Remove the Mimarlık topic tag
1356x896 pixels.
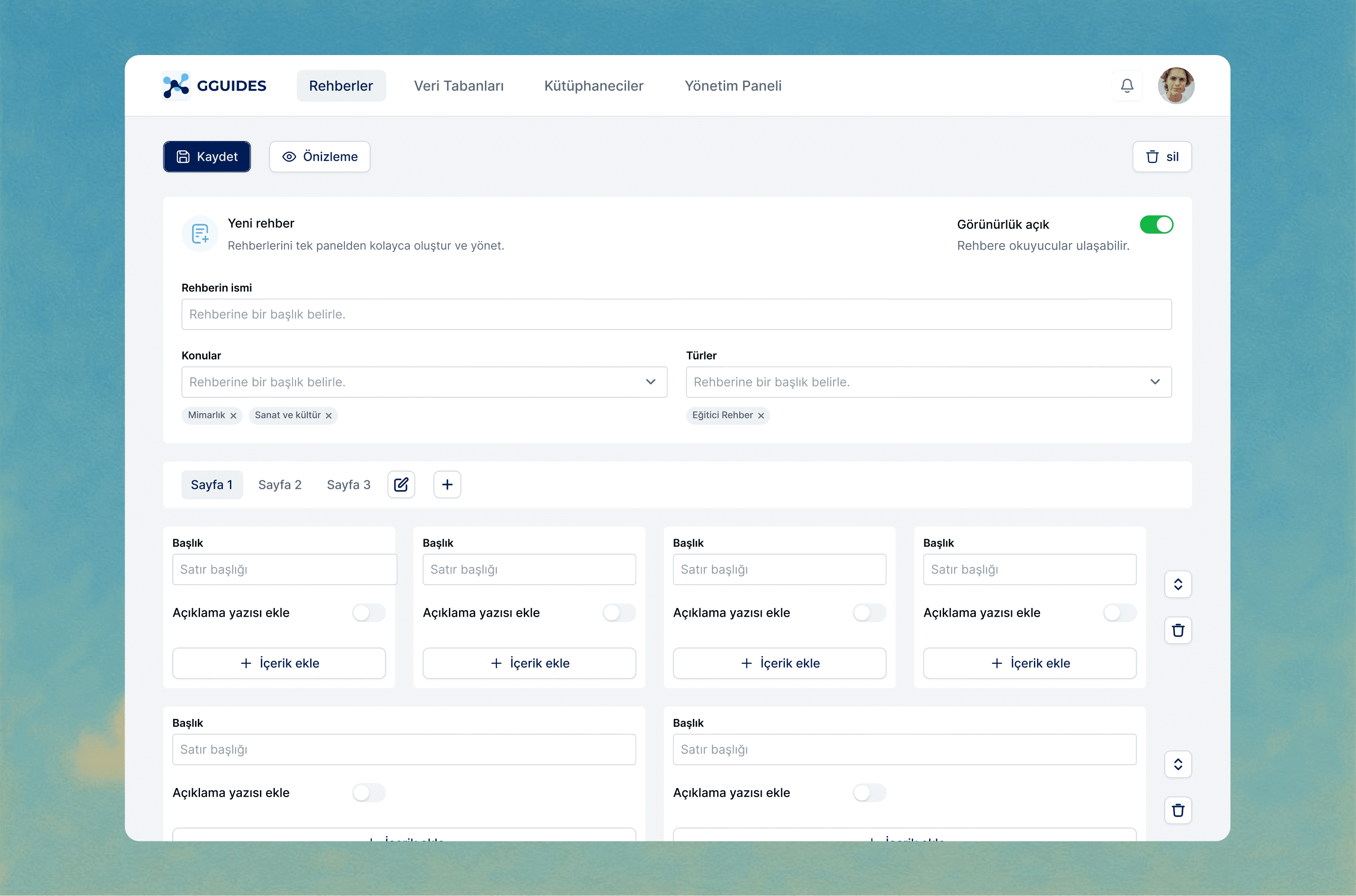[233, 415]
